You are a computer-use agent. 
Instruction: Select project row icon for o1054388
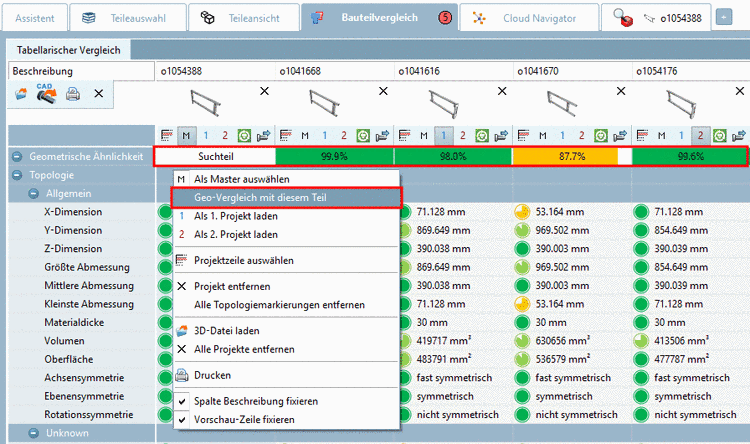click(x=166, y=136)
